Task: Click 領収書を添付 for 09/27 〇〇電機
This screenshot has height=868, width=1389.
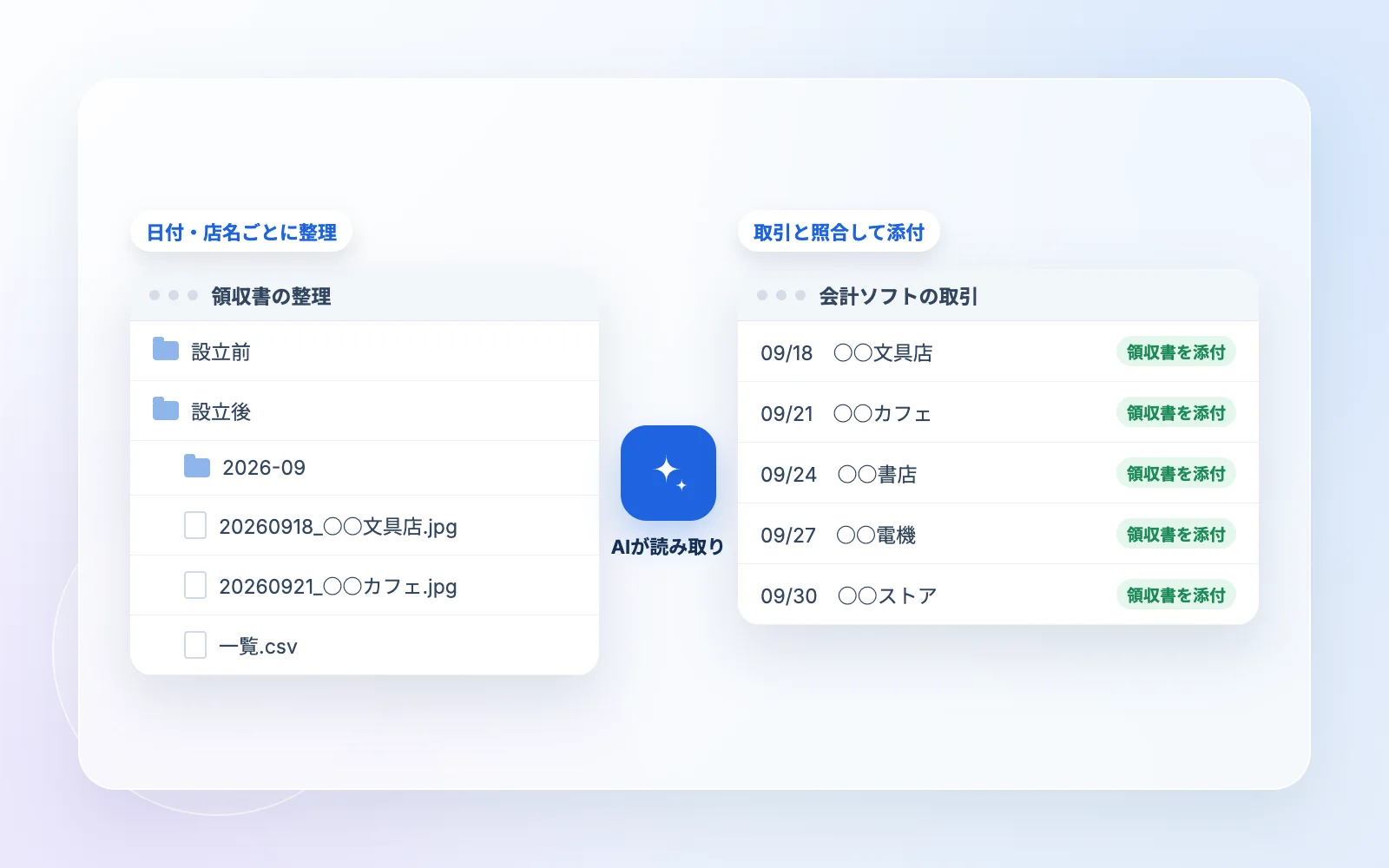Action: coord(1175,535)
